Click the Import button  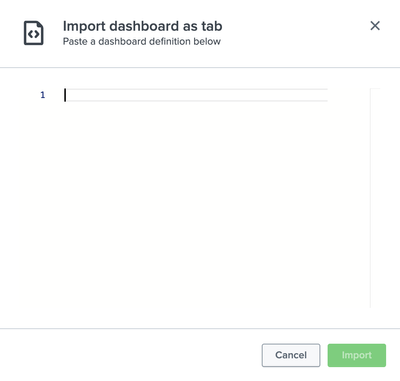pos(357,355)
